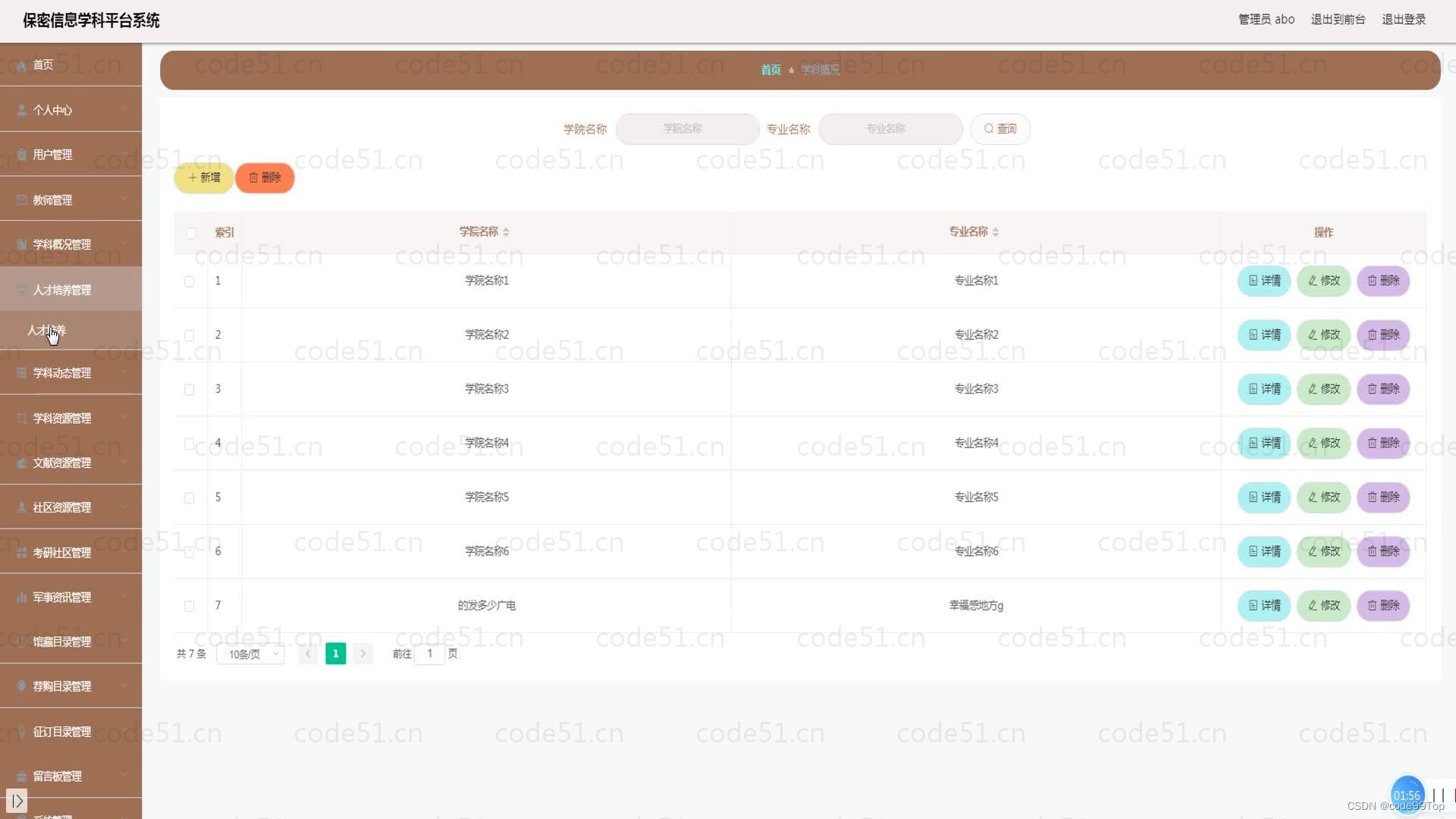Check the row 3 checkbox
1456x819 pixels.
click(190, 390)
